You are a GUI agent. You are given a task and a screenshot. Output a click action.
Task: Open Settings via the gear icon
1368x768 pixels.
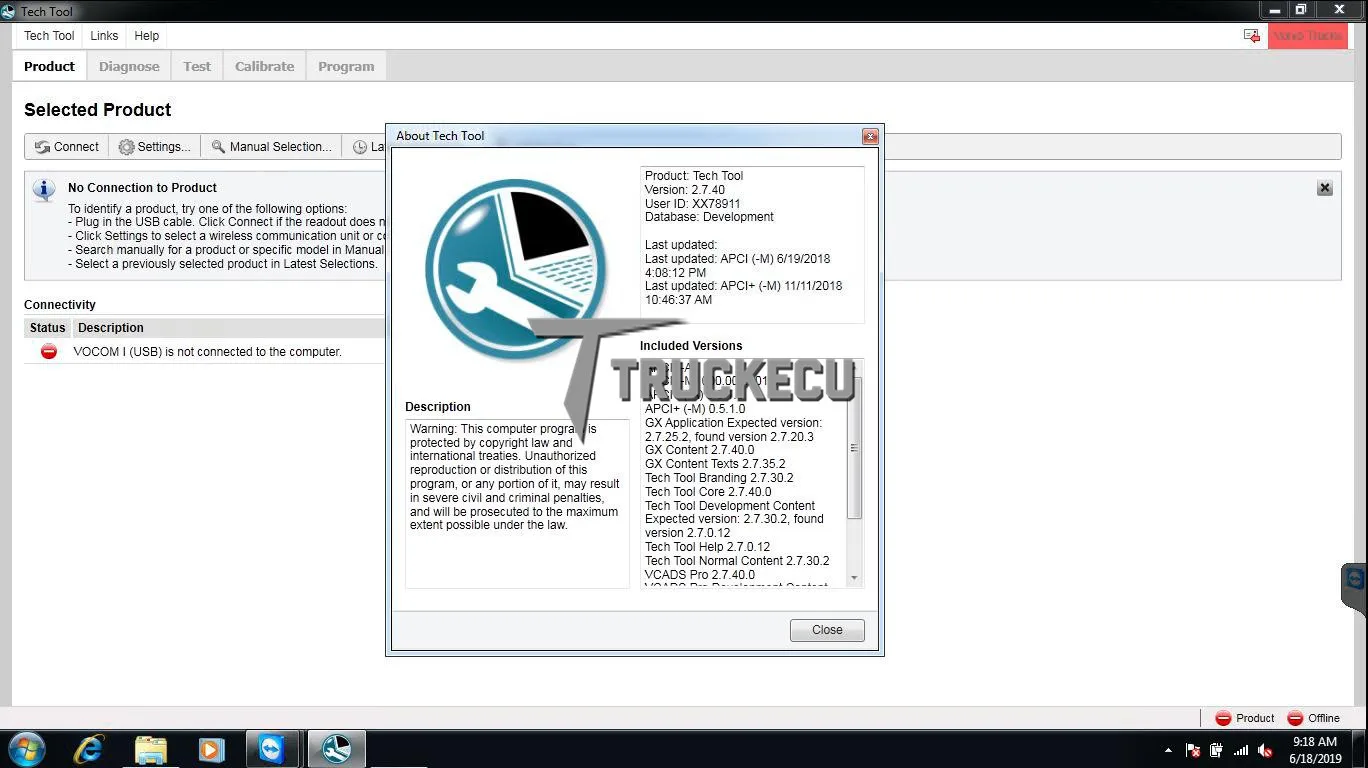coord(126,147)
